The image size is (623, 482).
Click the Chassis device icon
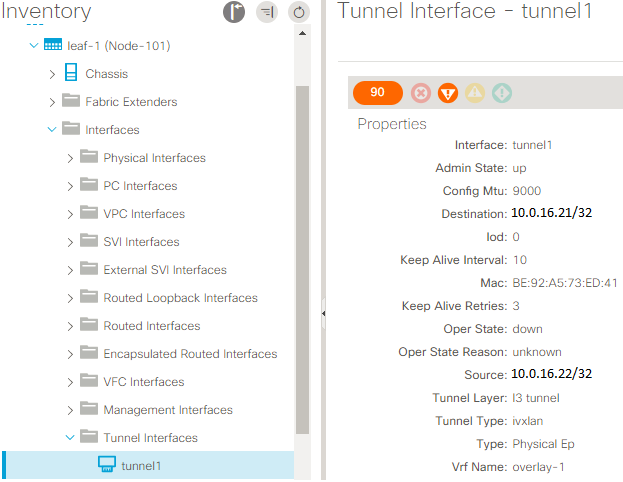point(71,72)
